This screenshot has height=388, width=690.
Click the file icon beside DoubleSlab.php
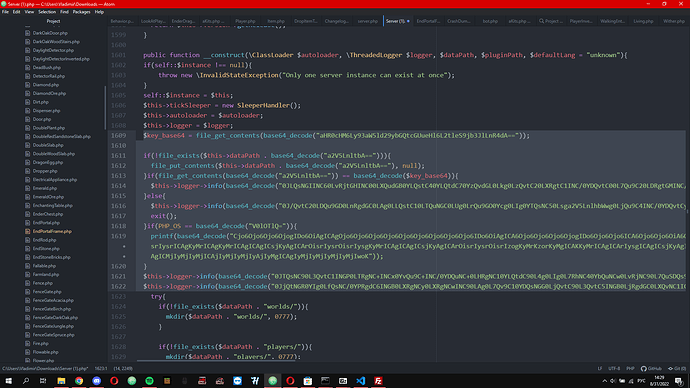click(28, 145)
